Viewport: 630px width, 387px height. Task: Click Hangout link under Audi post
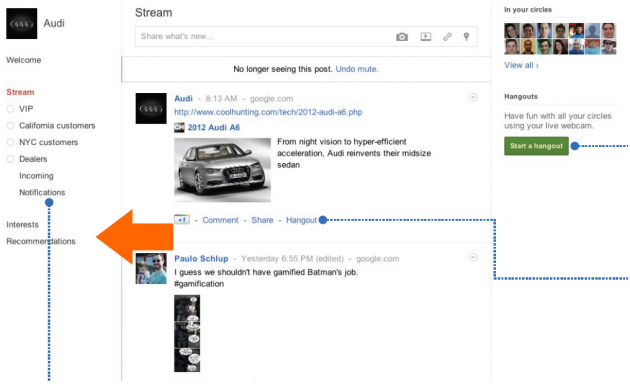(x=301, y=220)
